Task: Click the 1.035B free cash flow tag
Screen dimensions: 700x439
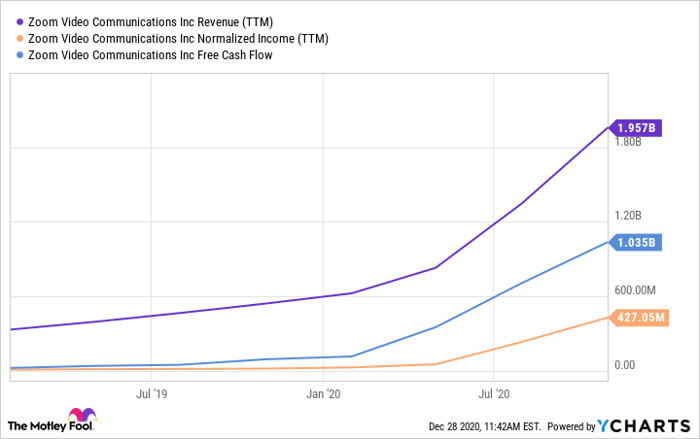Action: coord(635,242)
